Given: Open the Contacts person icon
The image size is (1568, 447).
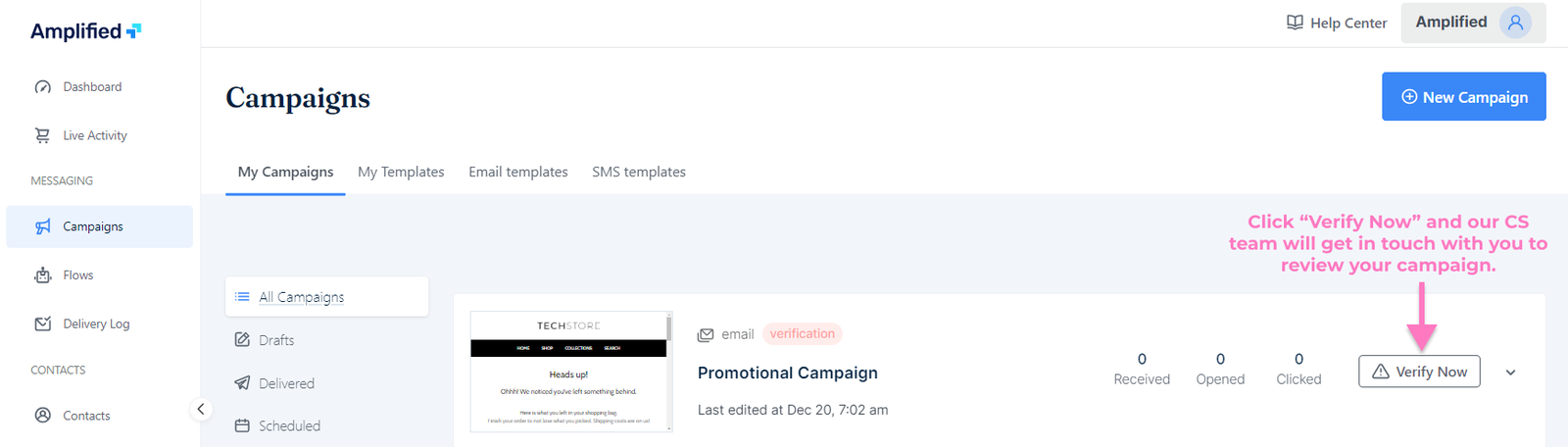Looking at the screenshot, I should pos(43,416).
